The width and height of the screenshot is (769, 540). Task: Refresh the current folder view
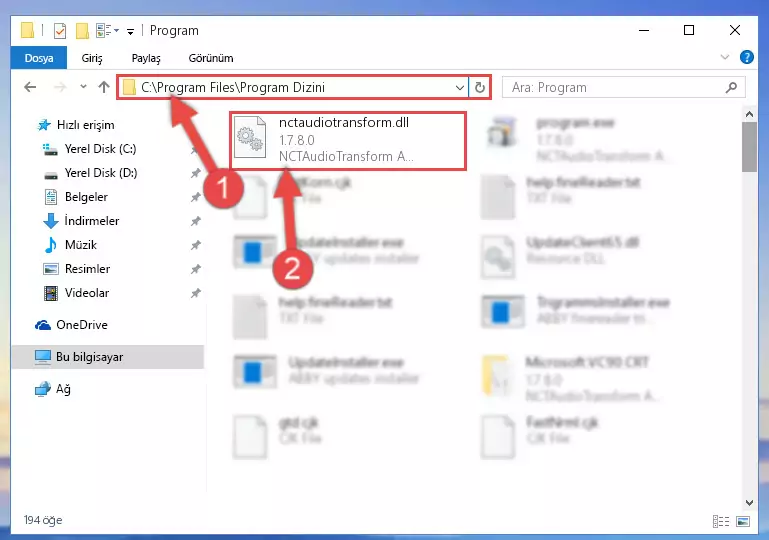480,87
